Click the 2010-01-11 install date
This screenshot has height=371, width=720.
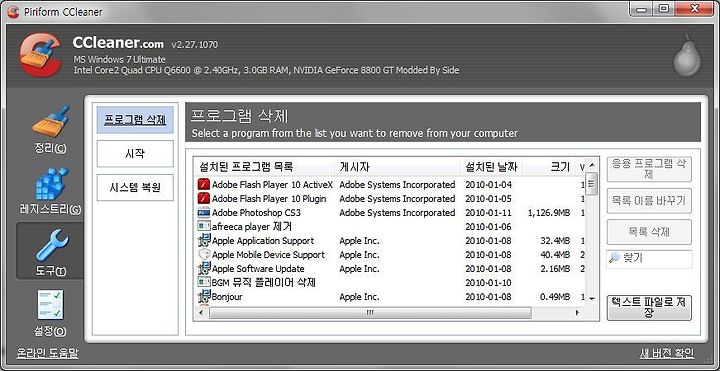[488, 213]
